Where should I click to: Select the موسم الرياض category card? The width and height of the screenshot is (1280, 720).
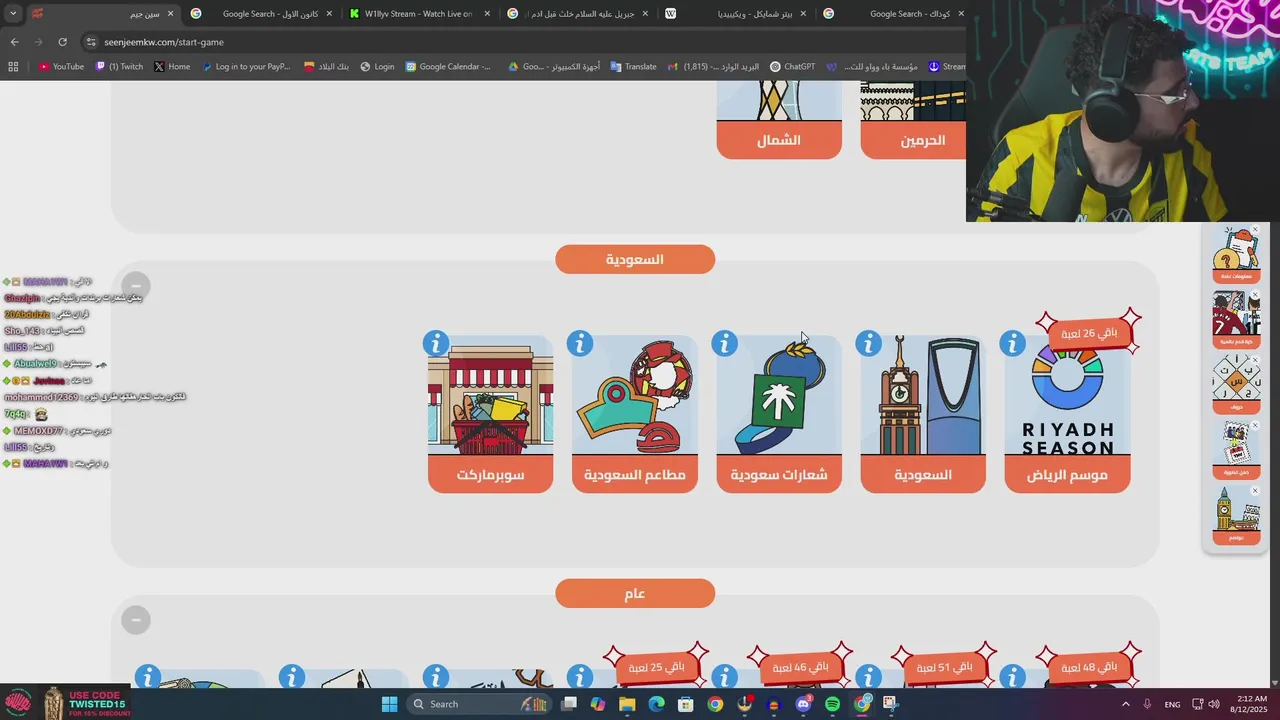click(x=1067, y=414)
